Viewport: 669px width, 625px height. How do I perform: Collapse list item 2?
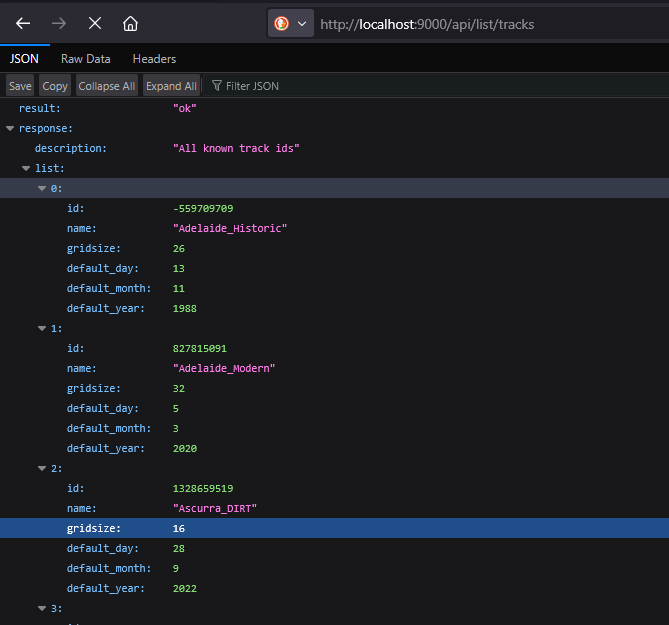point(42,468)
